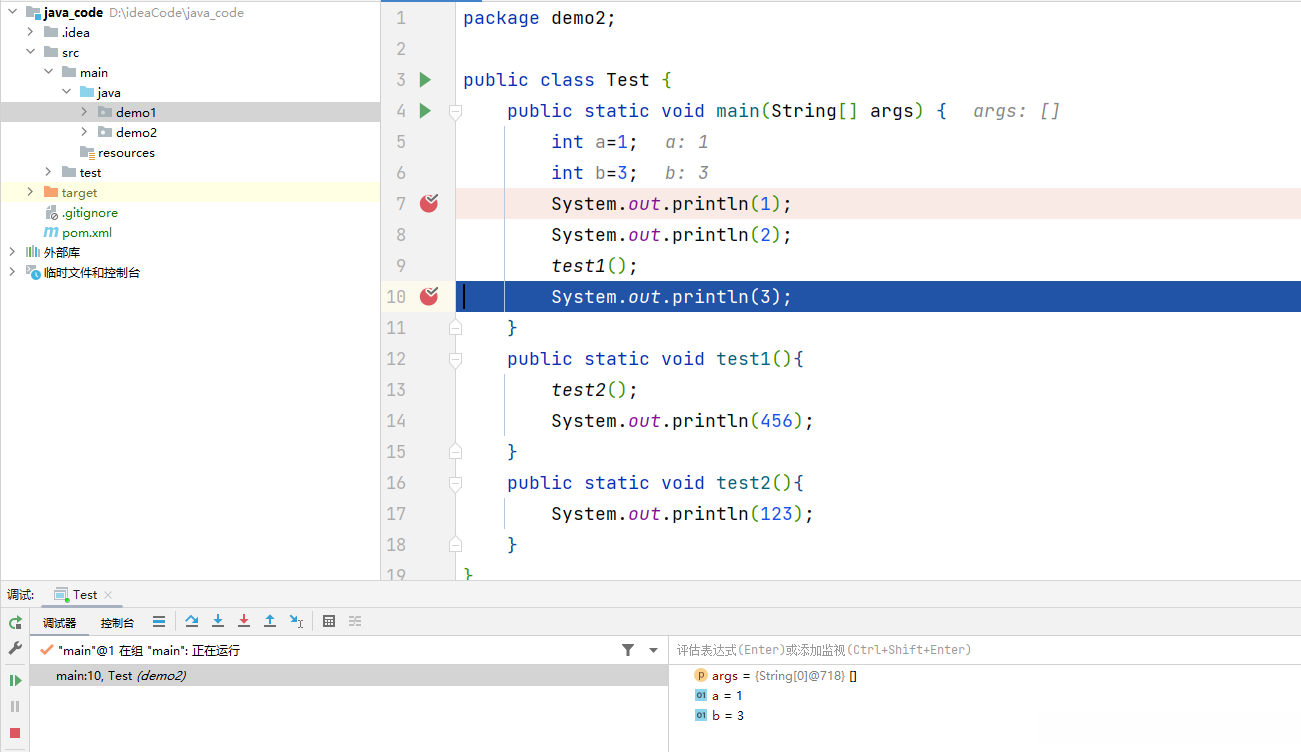The width and height of the screenshot is (1301, 752).
Task: Expand the target folder in project tree
Action: click(30, 192)
